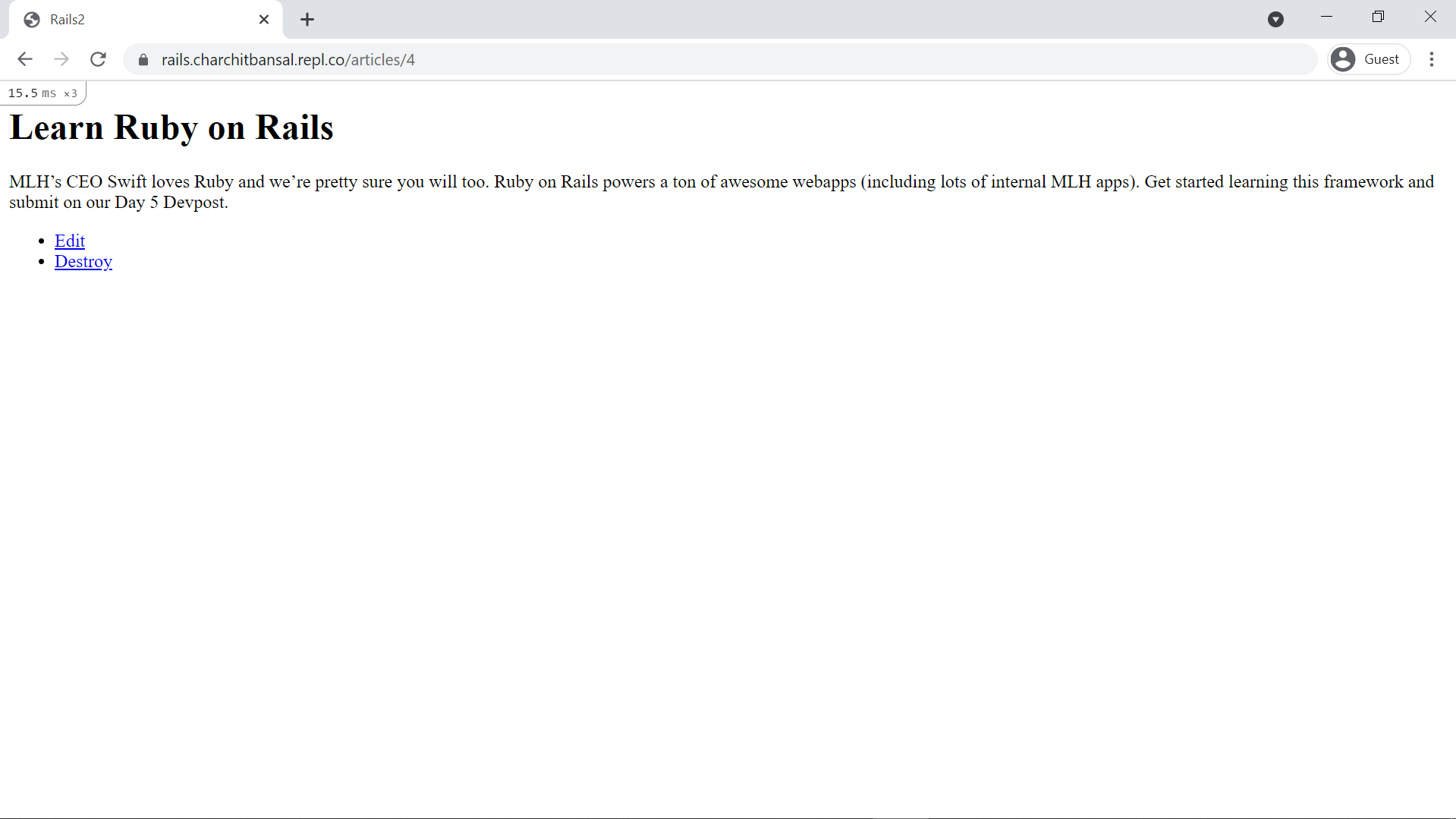Reload the current page

(x=98, y=59)
